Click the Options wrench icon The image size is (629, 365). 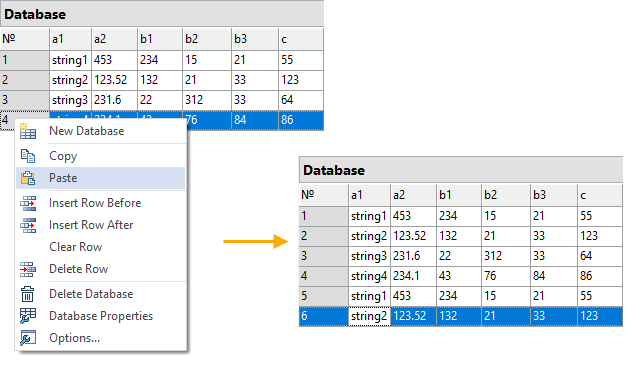tap(28, 338)
